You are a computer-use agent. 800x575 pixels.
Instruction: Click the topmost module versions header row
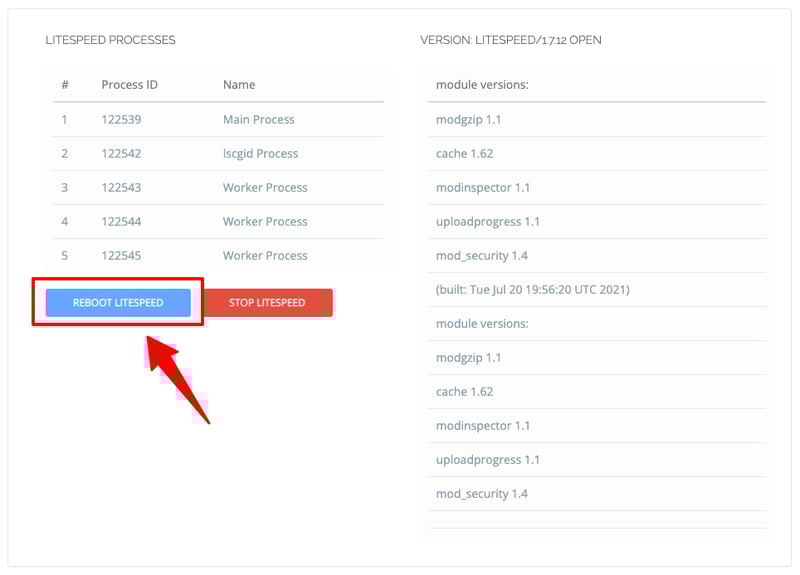coord(482,85)
